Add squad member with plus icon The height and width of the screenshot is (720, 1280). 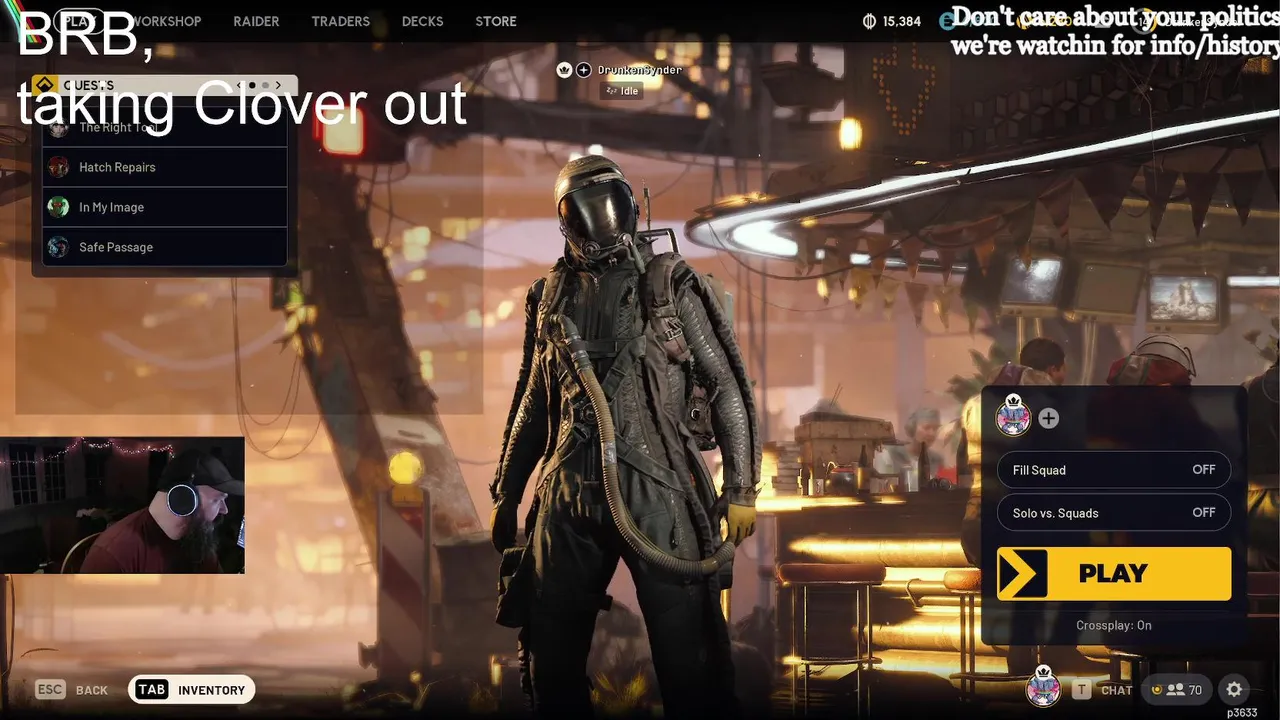pyautogui.click(x=1048, y=418)
